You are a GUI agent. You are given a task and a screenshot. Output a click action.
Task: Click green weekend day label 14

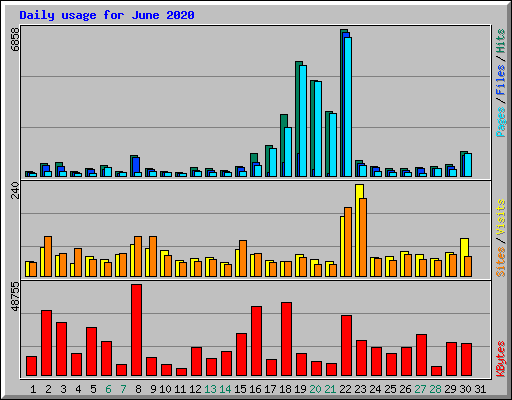pos(225,389)
